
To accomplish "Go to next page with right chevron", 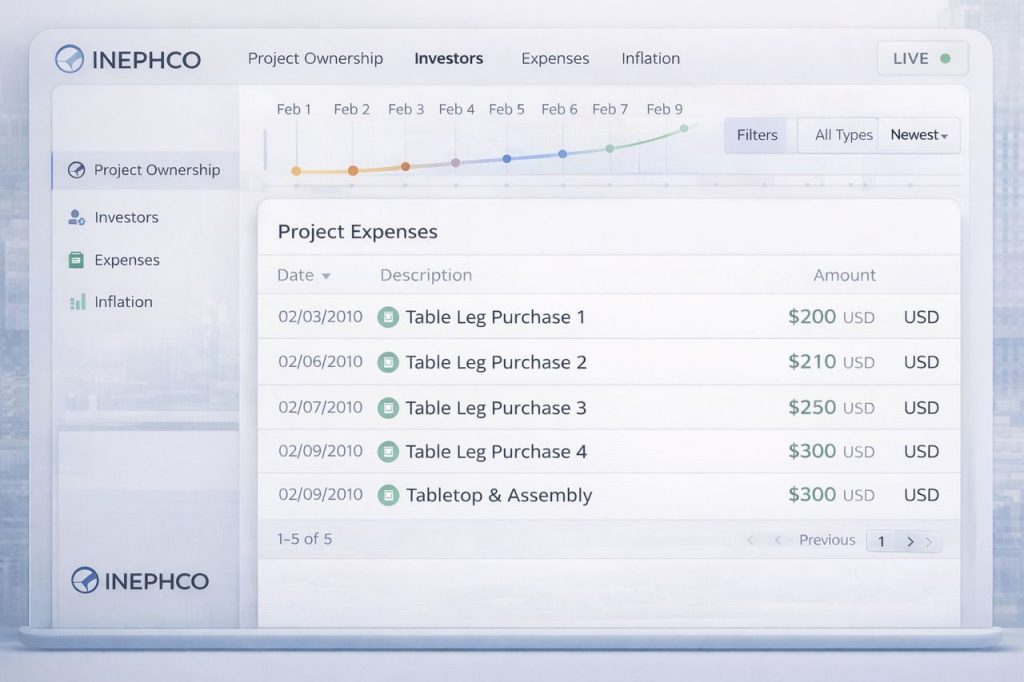I will (910, 541).
